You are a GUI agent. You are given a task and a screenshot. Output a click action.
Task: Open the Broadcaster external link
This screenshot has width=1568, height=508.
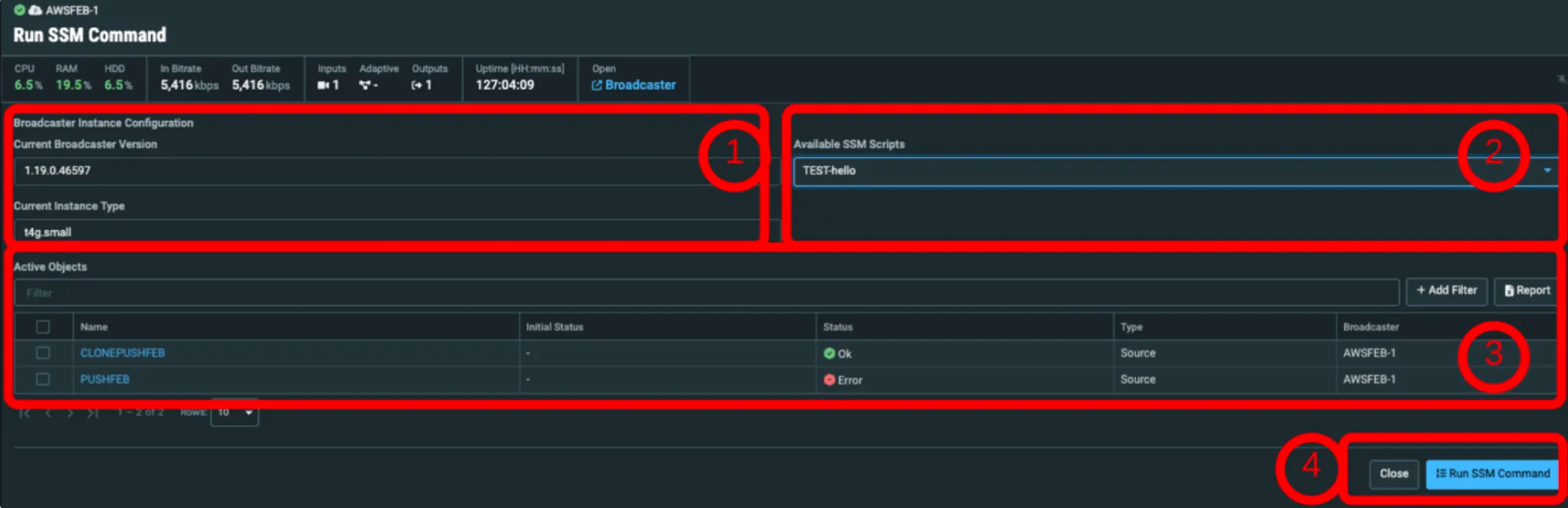[x=634, y=85]
